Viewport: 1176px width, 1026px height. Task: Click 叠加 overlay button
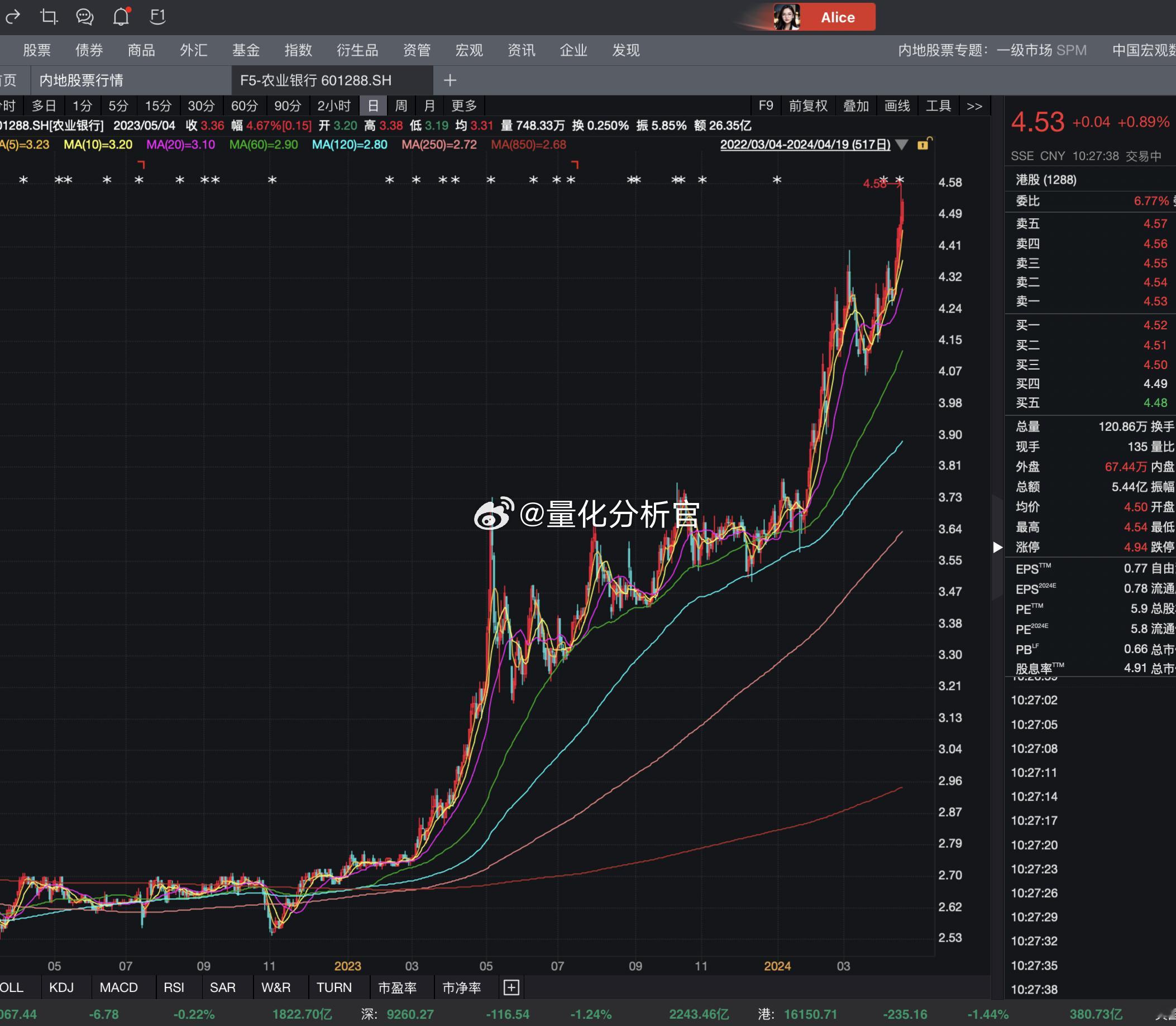point(857,106)
